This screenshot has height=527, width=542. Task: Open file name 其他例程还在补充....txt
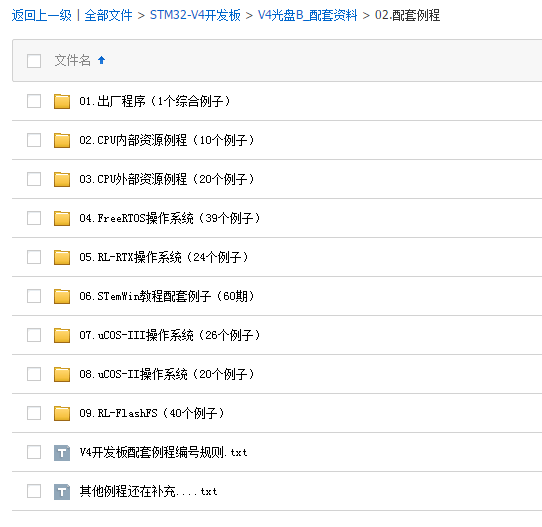point(148,491)
